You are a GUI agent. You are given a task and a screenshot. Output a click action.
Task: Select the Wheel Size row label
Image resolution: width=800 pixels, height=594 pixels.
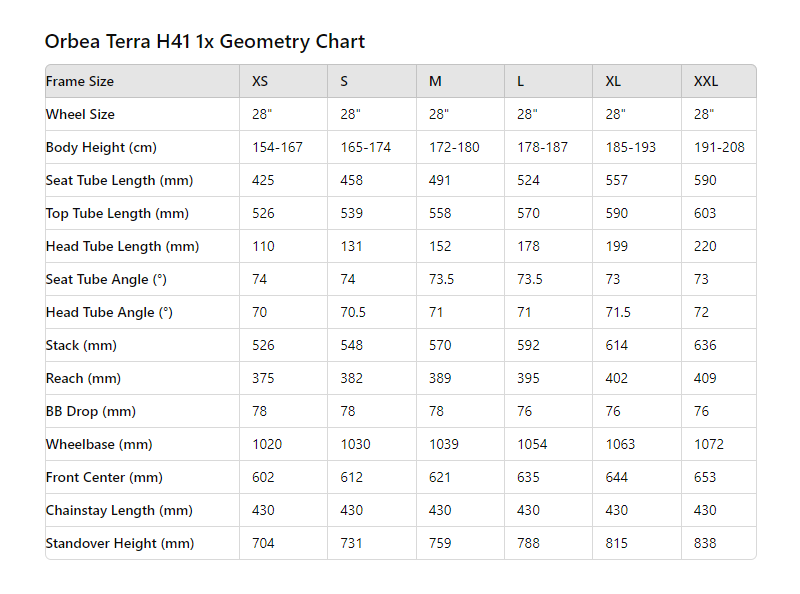pyautogui.click(x=80, y=114)
